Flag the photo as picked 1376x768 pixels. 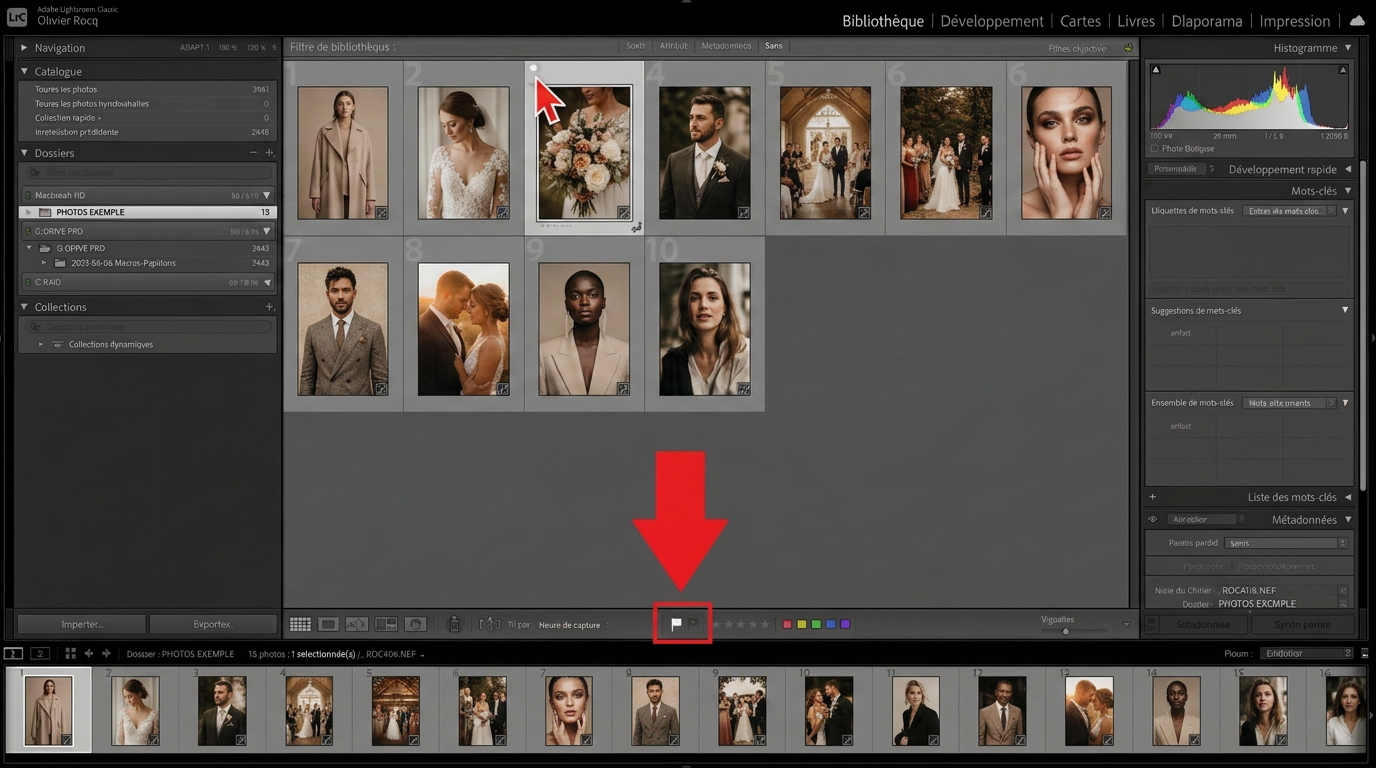coord(676,624)
